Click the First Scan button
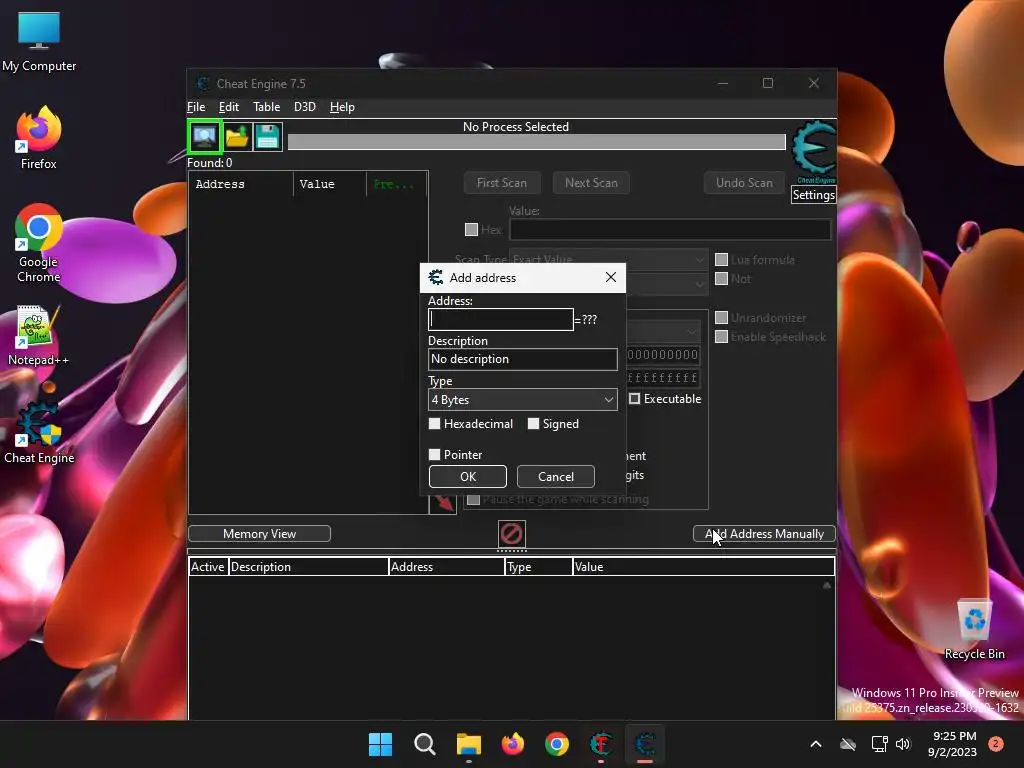 coord(502,183)
